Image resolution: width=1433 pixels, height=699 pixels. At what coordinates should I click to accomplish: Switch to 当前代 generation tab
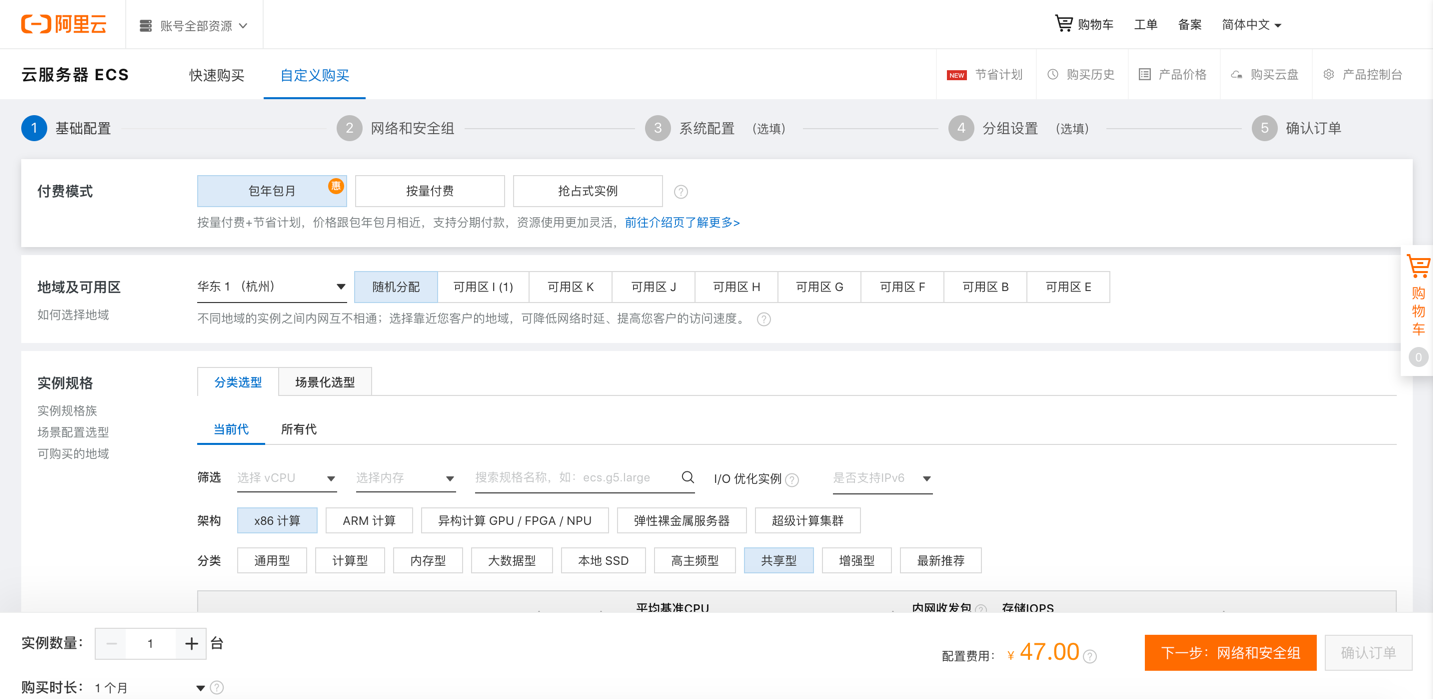231,430
